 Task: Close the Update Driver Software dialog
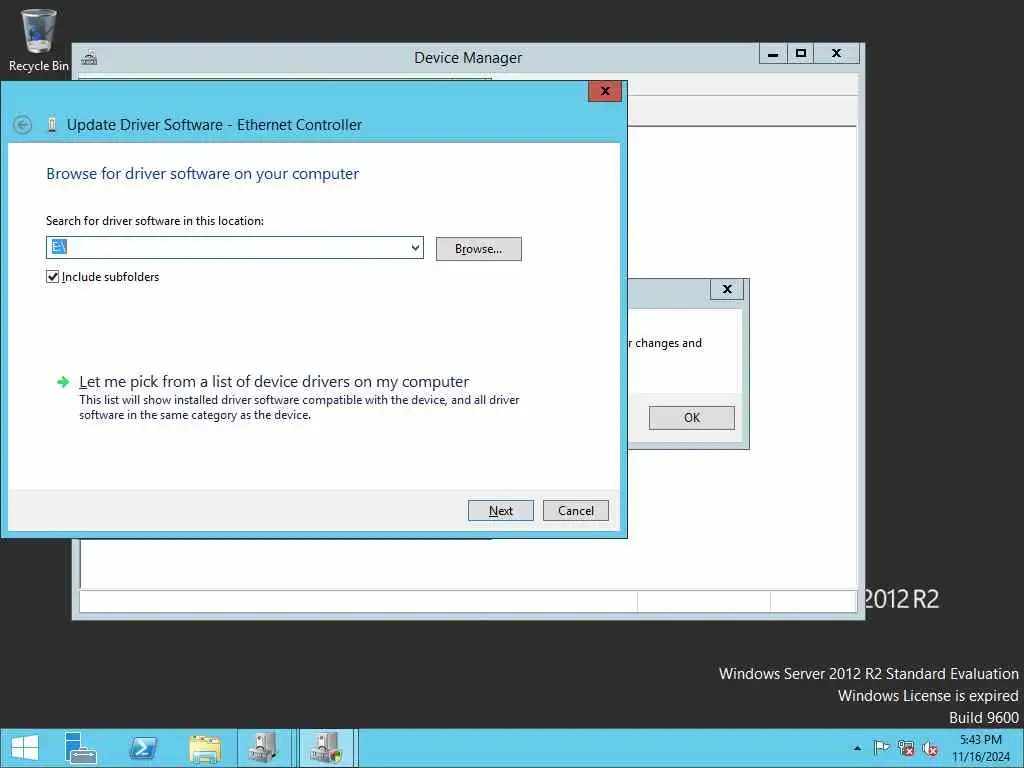pos(605,91)
